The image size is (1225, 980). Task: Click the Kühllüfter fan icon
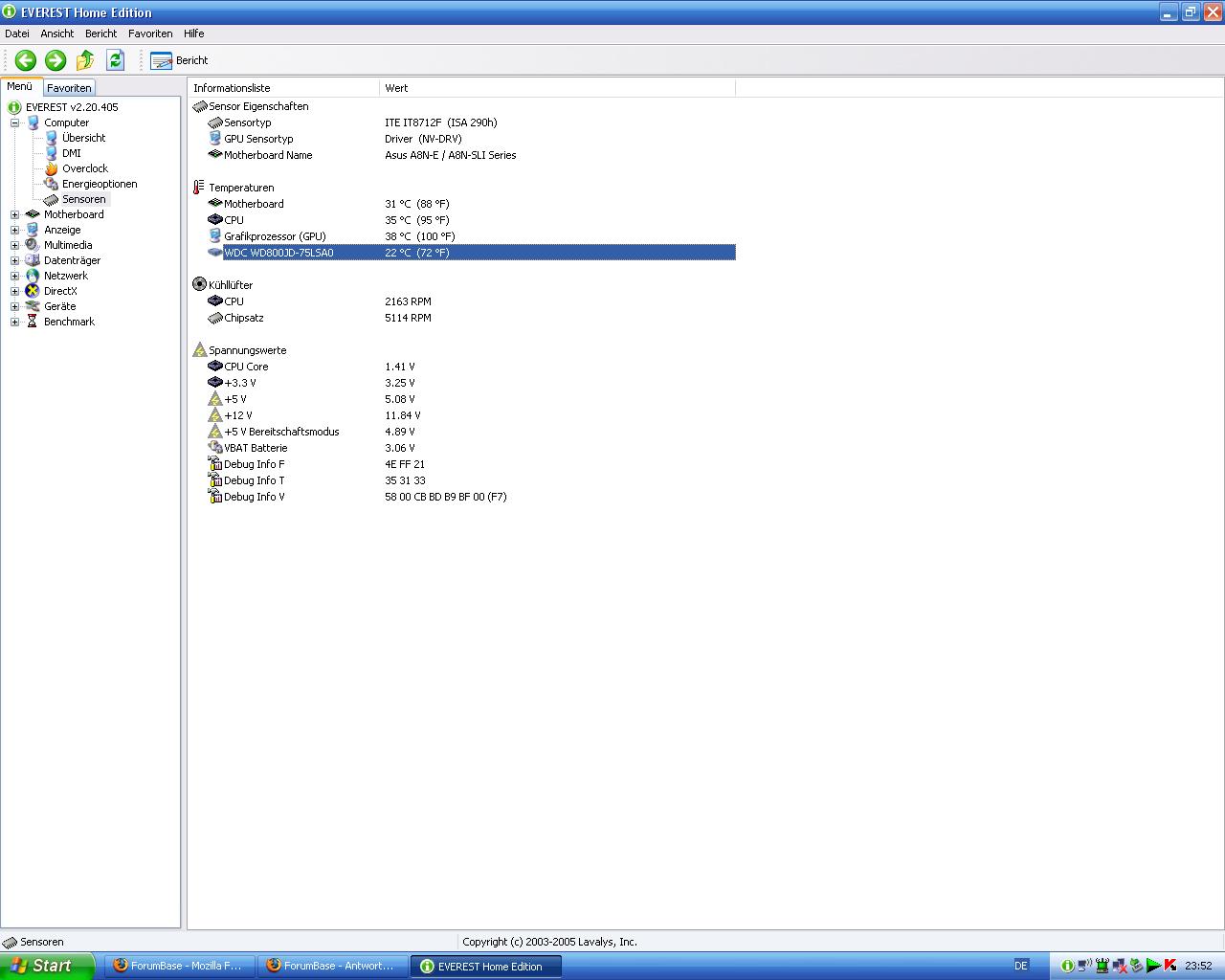pos(199,284)
